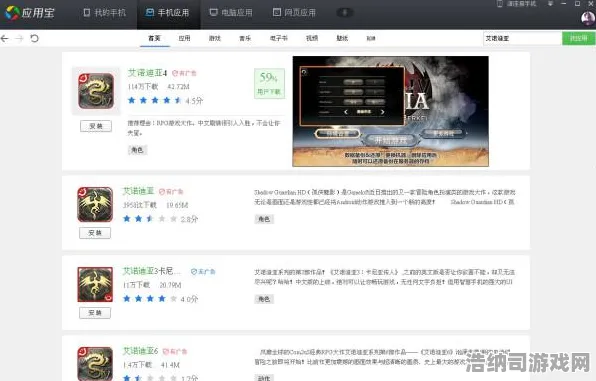596x381 pixels.
Task: Click the connect-phone icon in the title bar
Action: 499,4
